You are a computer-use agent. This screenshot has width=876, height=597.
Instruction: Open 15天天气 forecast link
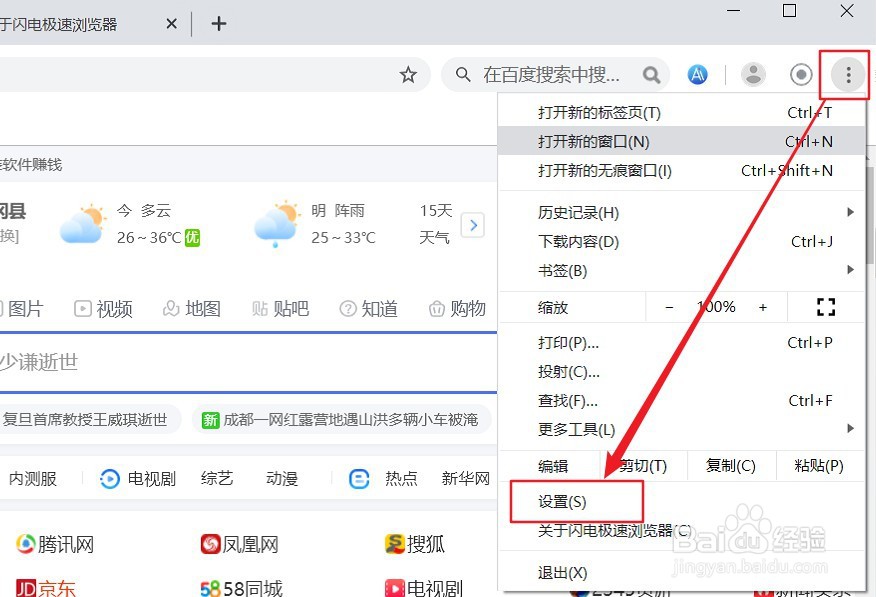(436, 224)
